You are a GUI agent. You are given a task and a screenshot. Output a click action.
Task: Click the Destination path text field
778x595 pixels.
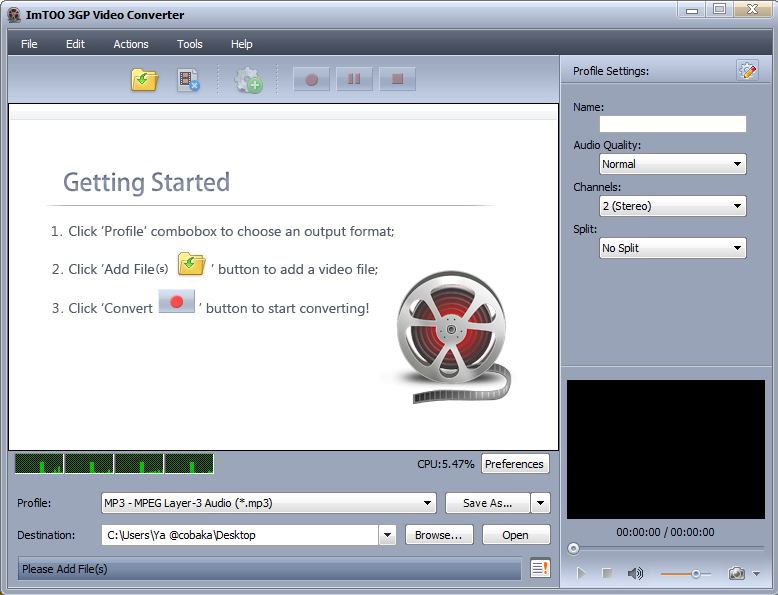pyautogui.click(x=240, y=535)
